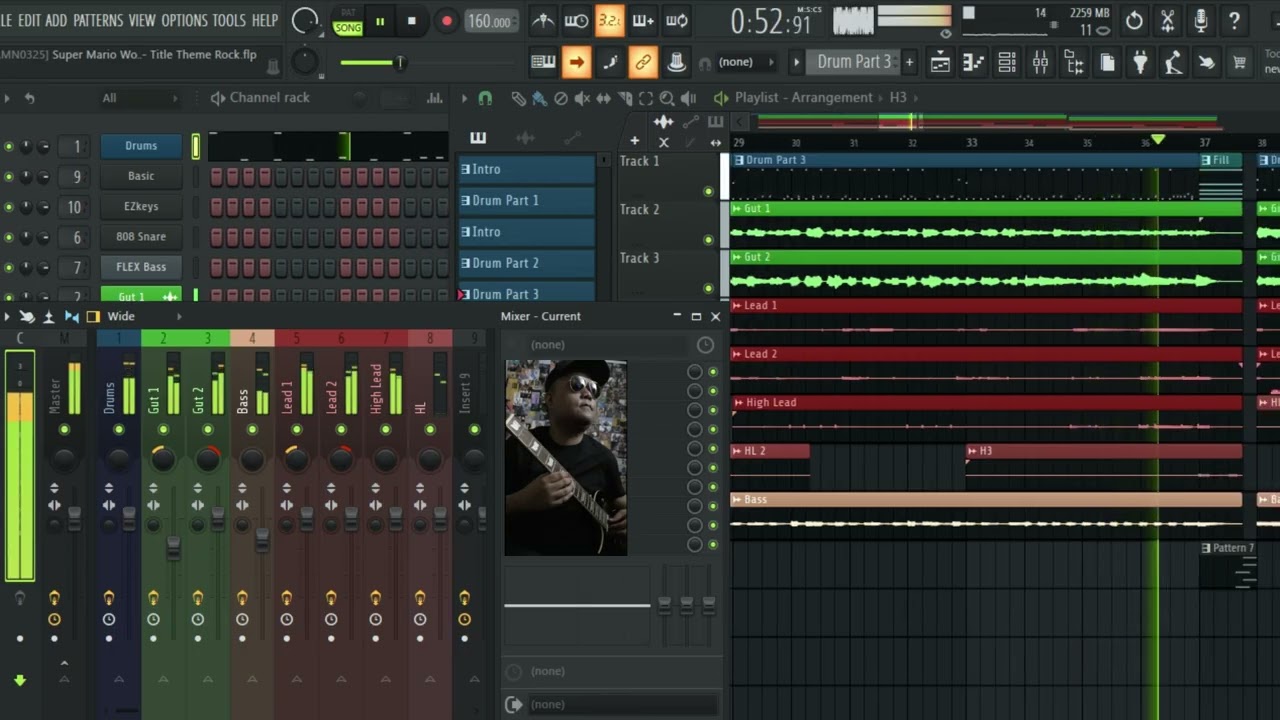This screenshot has width=1280, height=720.
Task: Click the record button
Action: 447,21
